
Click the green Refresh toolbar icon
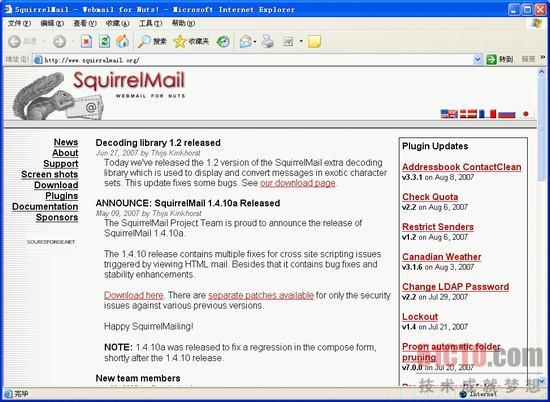pos(104,41)
